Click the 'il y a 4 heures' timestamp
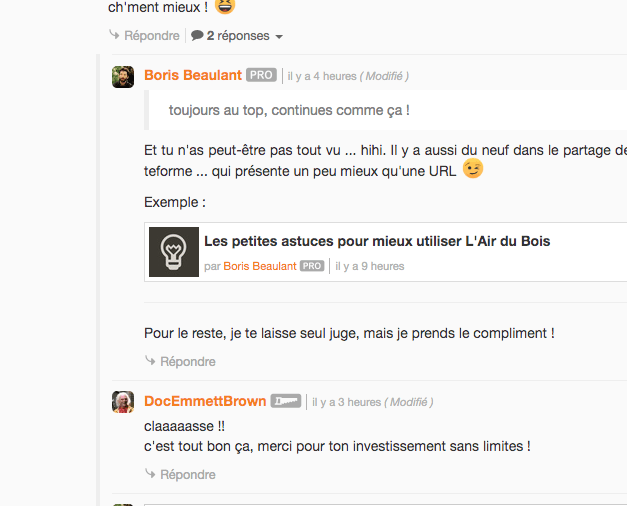This screenshot has width=627, height=506. pyautogui.click(x=322, y=76)
